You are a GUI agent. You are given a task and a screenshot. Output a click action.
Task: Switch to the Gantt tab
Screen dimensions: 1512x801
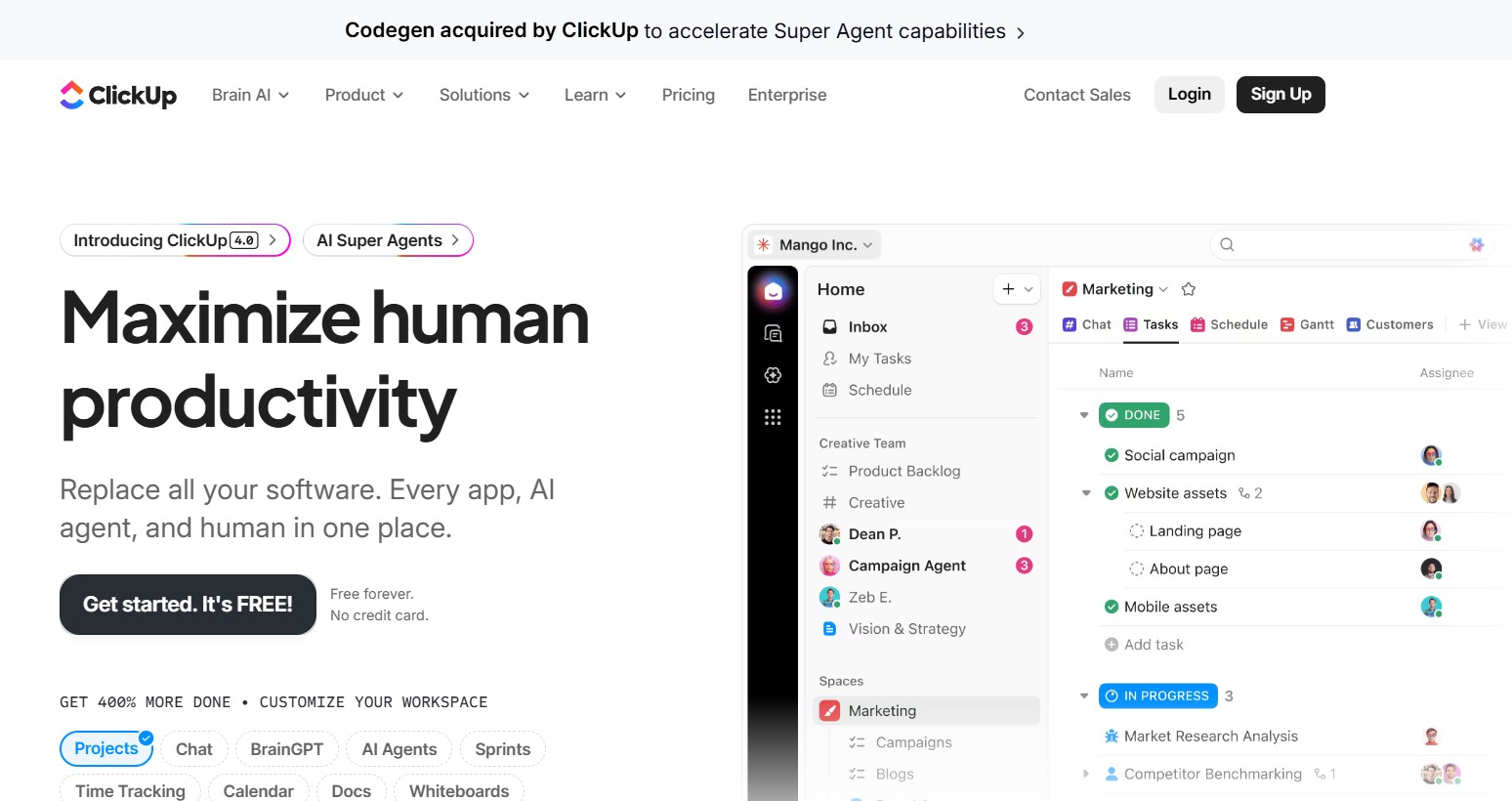pos(1307,324)
